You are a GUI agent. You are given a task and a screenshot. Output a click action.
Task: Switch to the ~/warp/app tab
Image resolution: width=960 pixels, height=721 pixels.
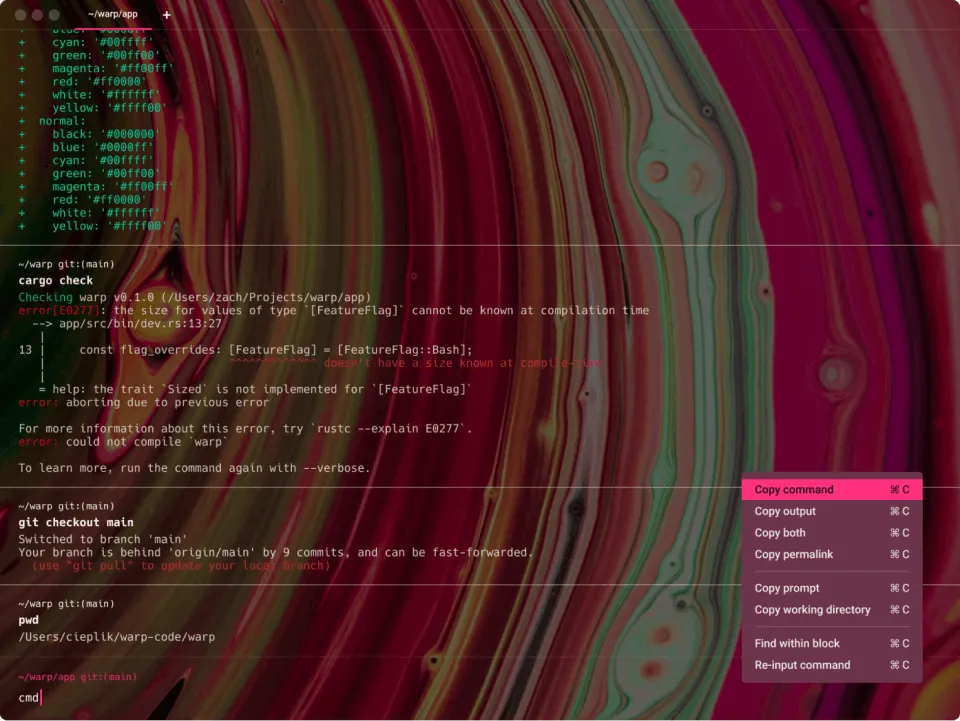(x=114, y=14)
